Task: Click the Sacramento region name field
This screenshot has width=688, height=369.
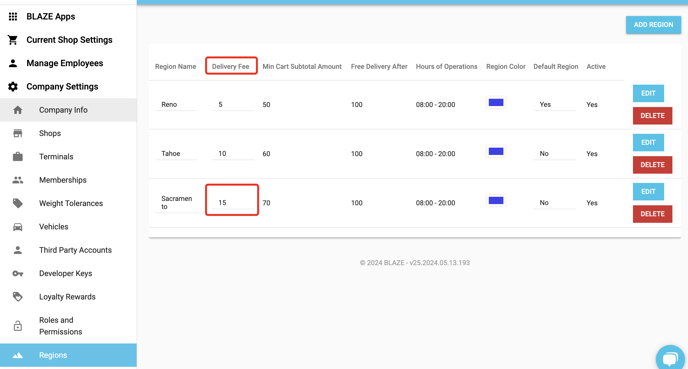Action: click(x=176, y=203)
